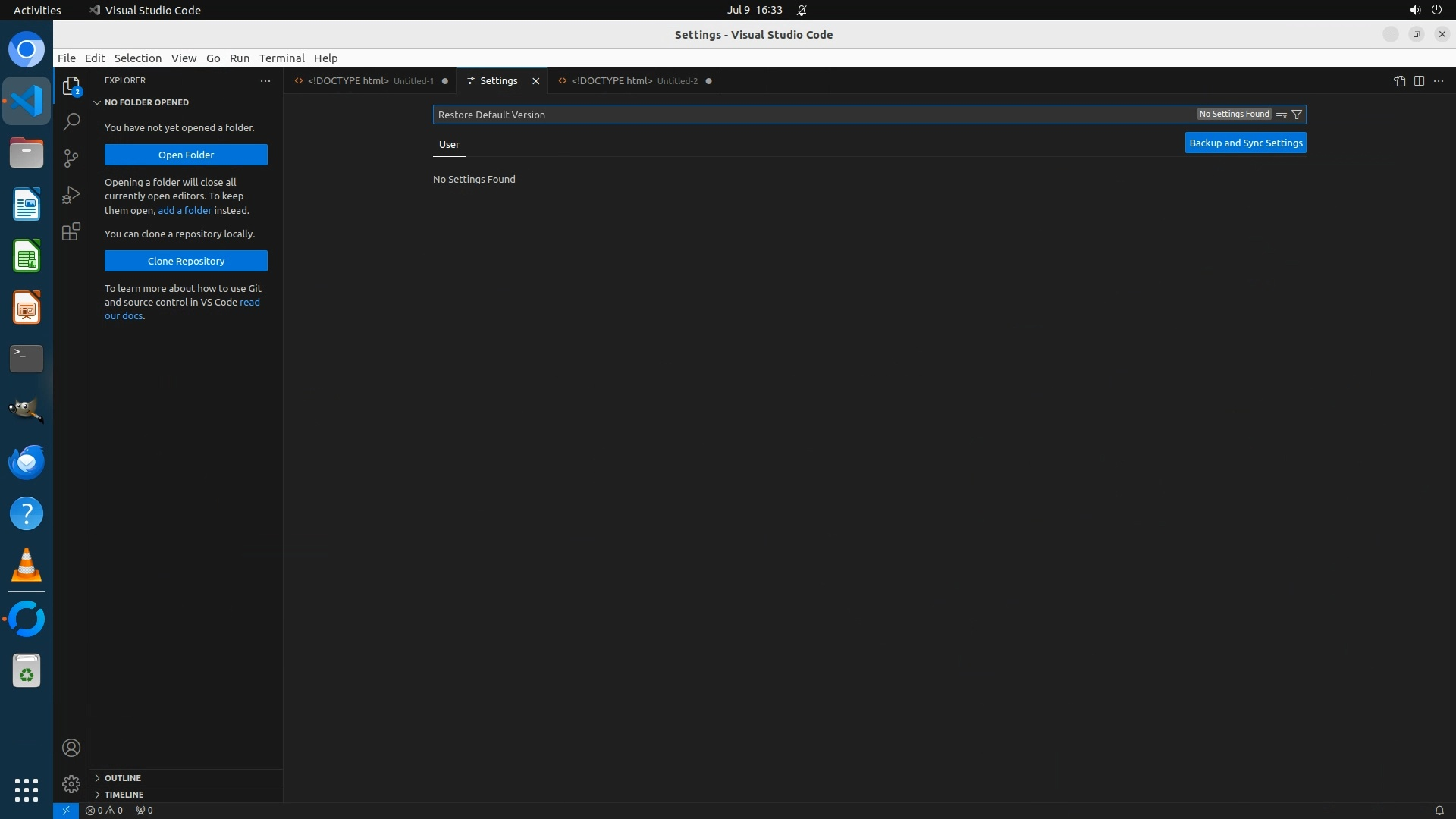Open the Extensions view
Screen dimensions: 1456x819
coord(71,231)
